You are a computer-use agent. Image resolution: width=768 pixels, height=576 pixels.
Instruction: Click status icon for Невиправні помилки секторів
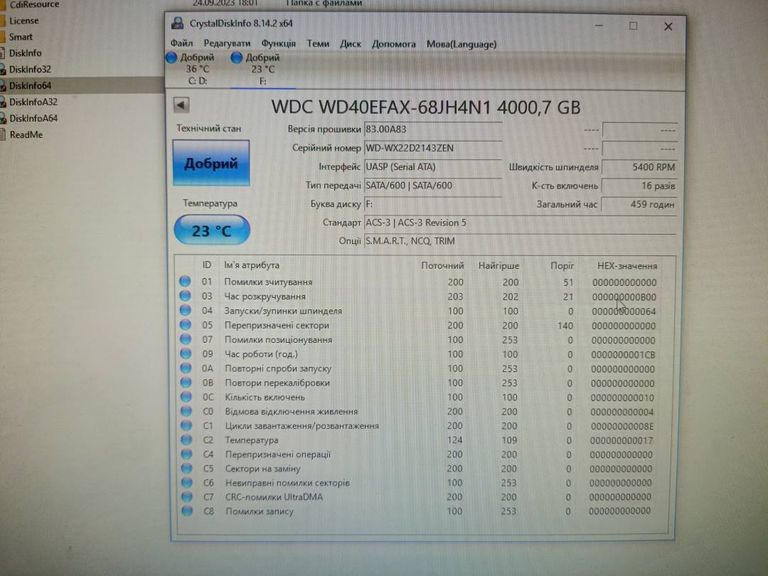pos(187,482)
